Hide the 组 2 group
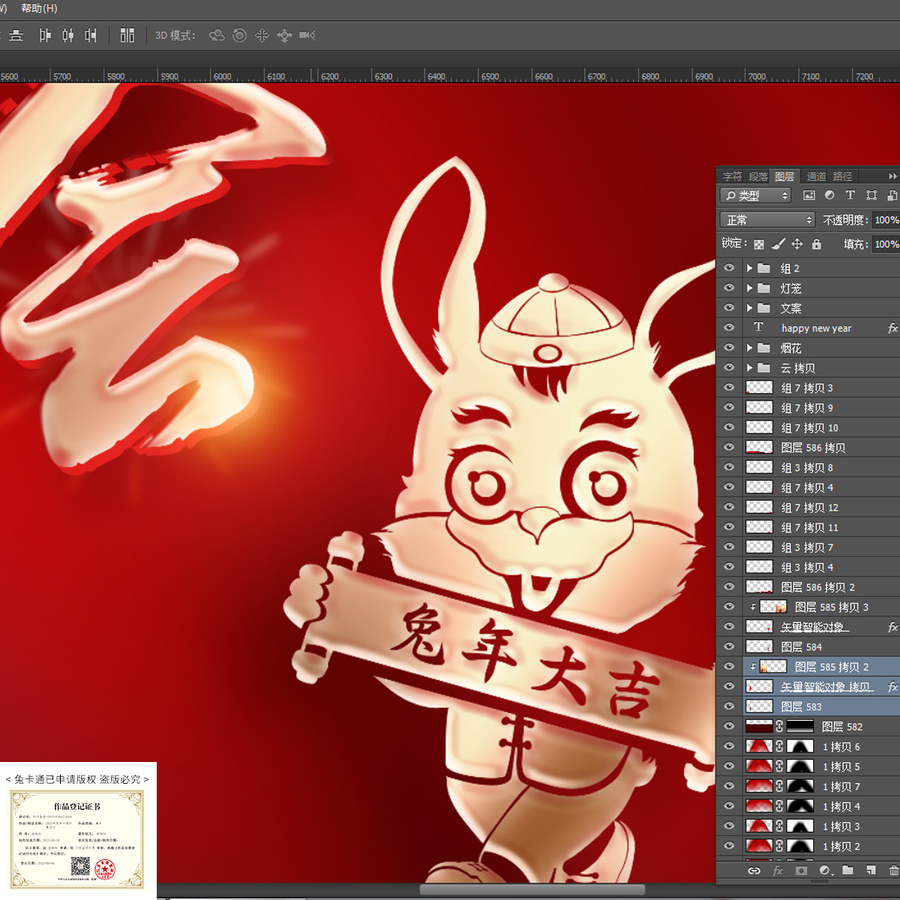Screen dimensions: 900x900 (x=729, y=268)
